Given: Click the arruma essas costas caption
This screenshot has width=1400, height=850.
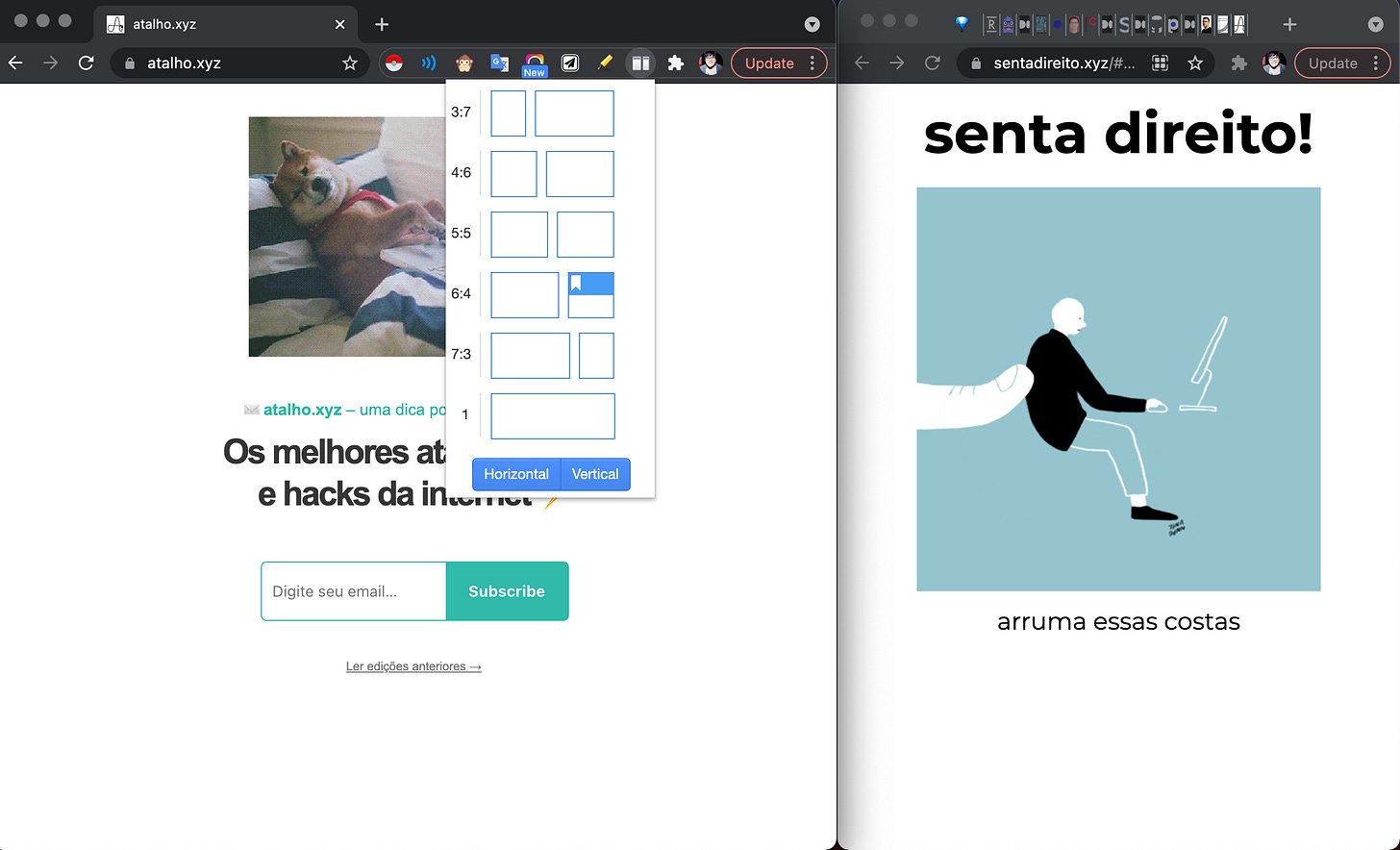Looking at the screenshot, I should 1118,622.
